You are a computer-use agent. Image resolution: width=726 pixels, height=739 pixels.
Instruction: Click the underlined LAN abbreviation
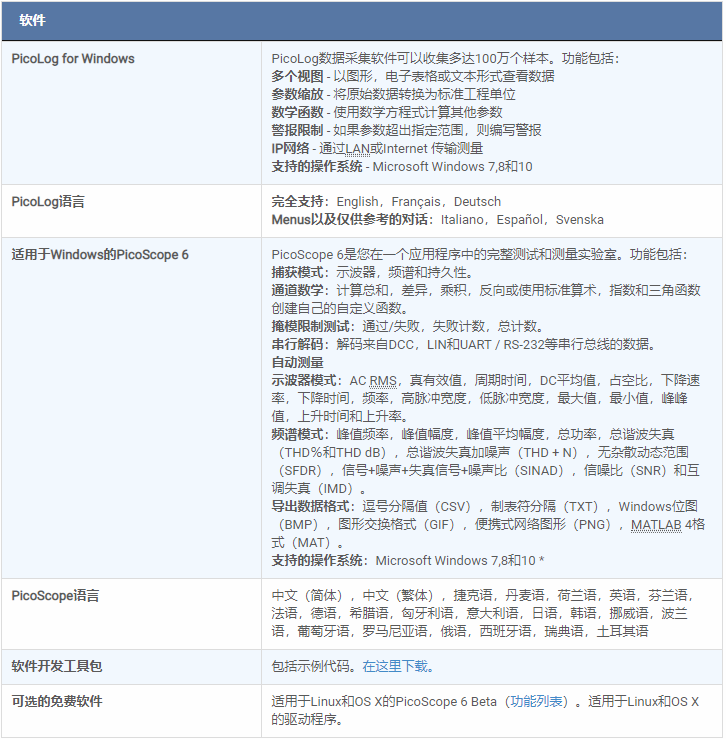(357, 149)
